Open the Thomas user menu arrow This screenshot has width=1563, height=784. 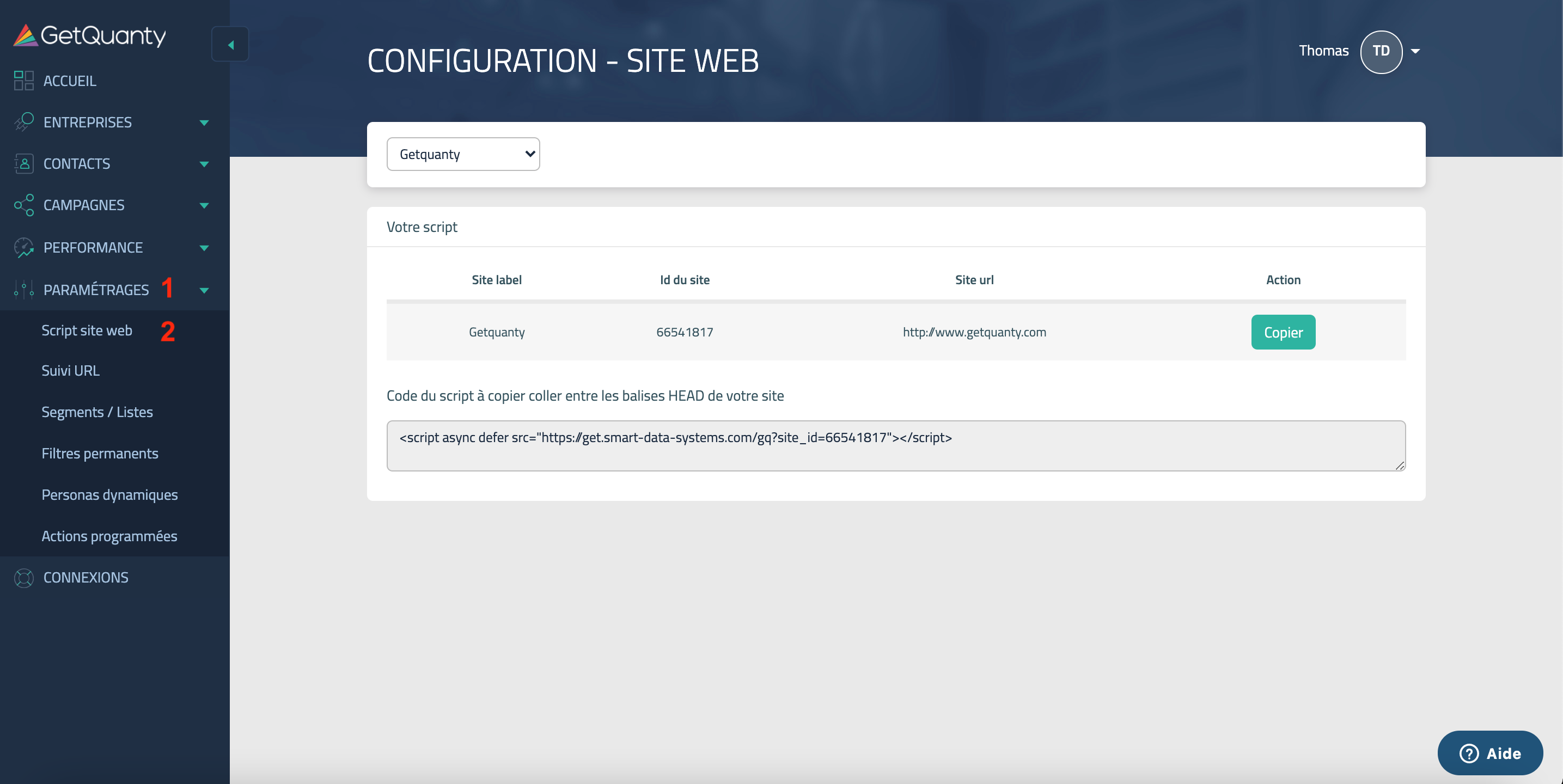coord(1415,51)
